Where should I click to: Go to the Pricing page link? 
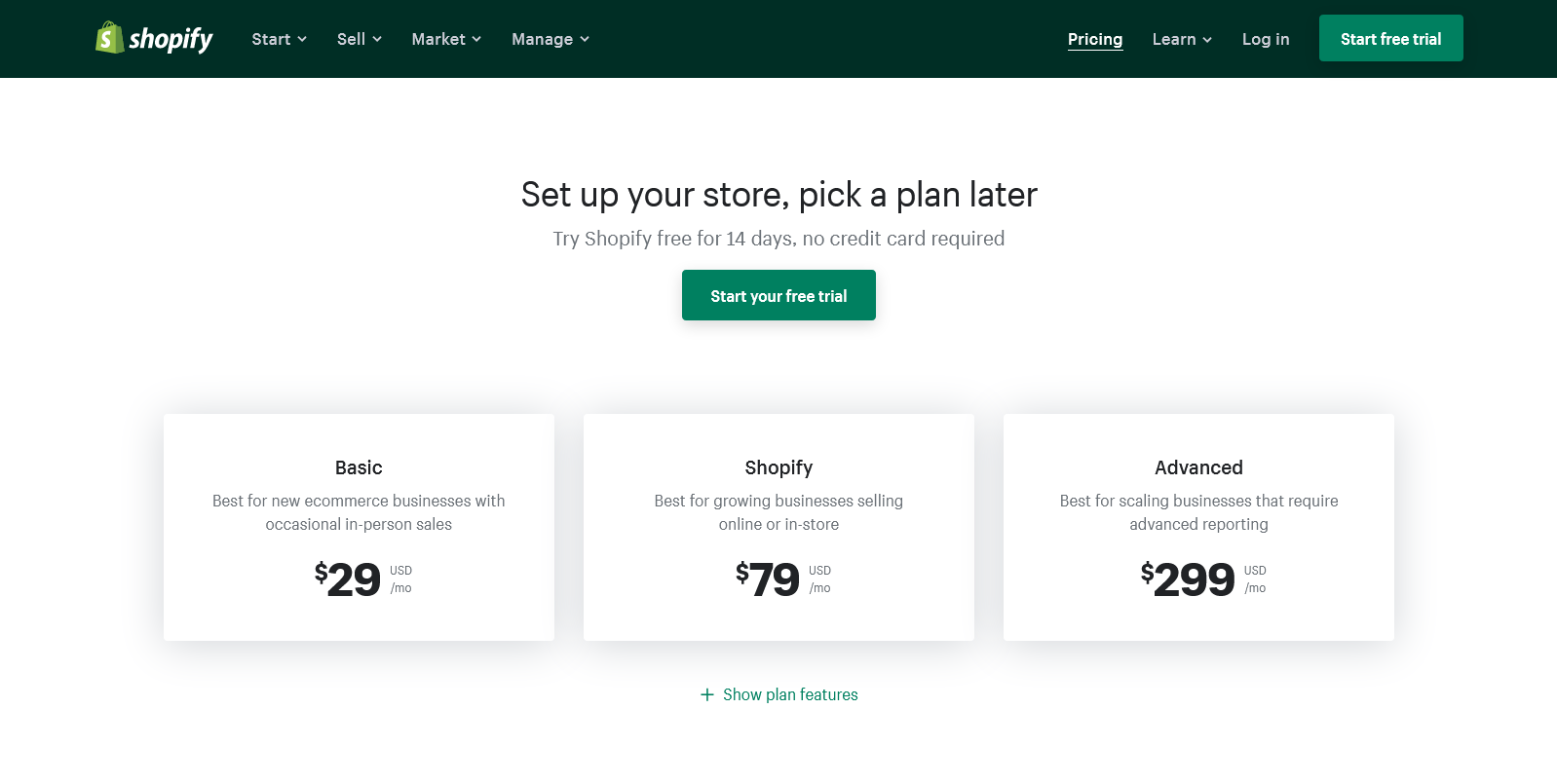coord(1095,39)
